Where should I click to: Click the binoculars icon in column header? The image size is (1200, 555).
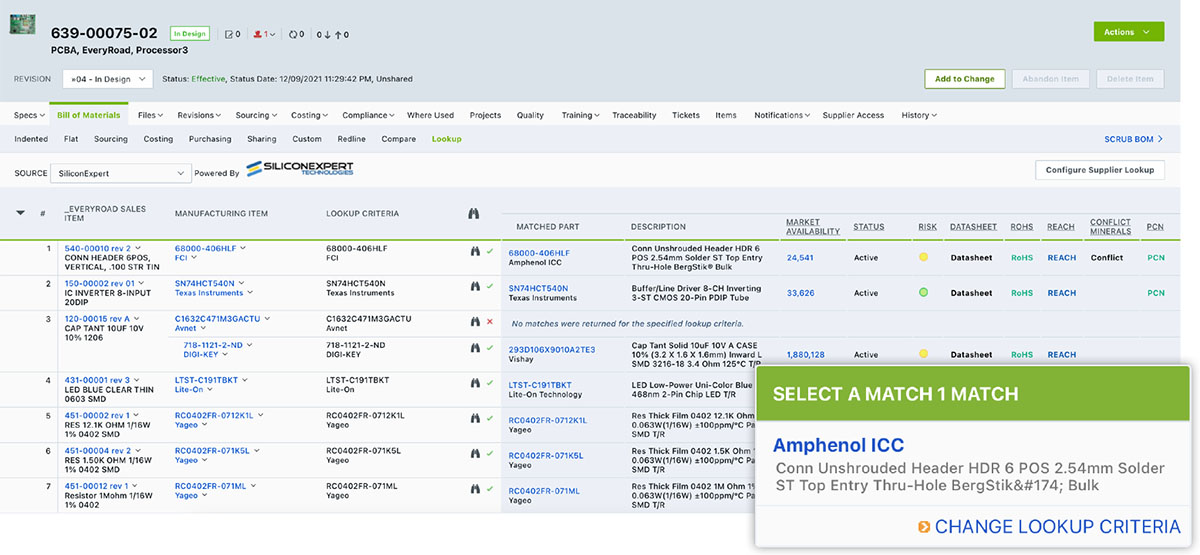pos(475,213)
